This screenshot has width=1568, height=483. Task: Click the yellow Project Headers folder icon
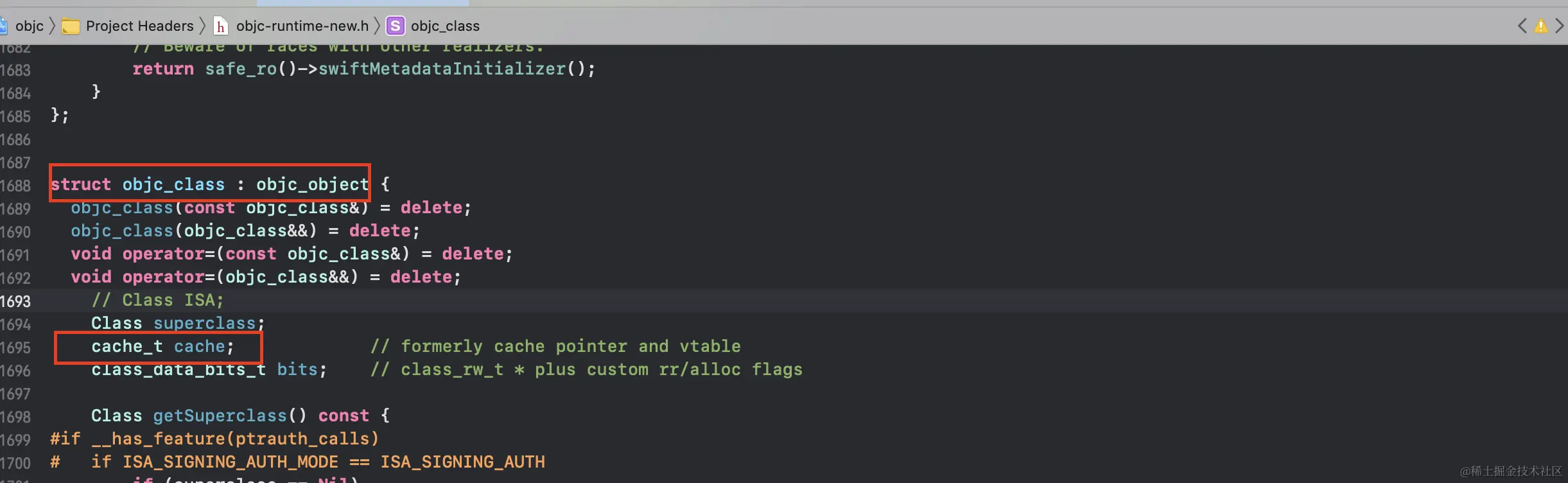pos(70,26)
